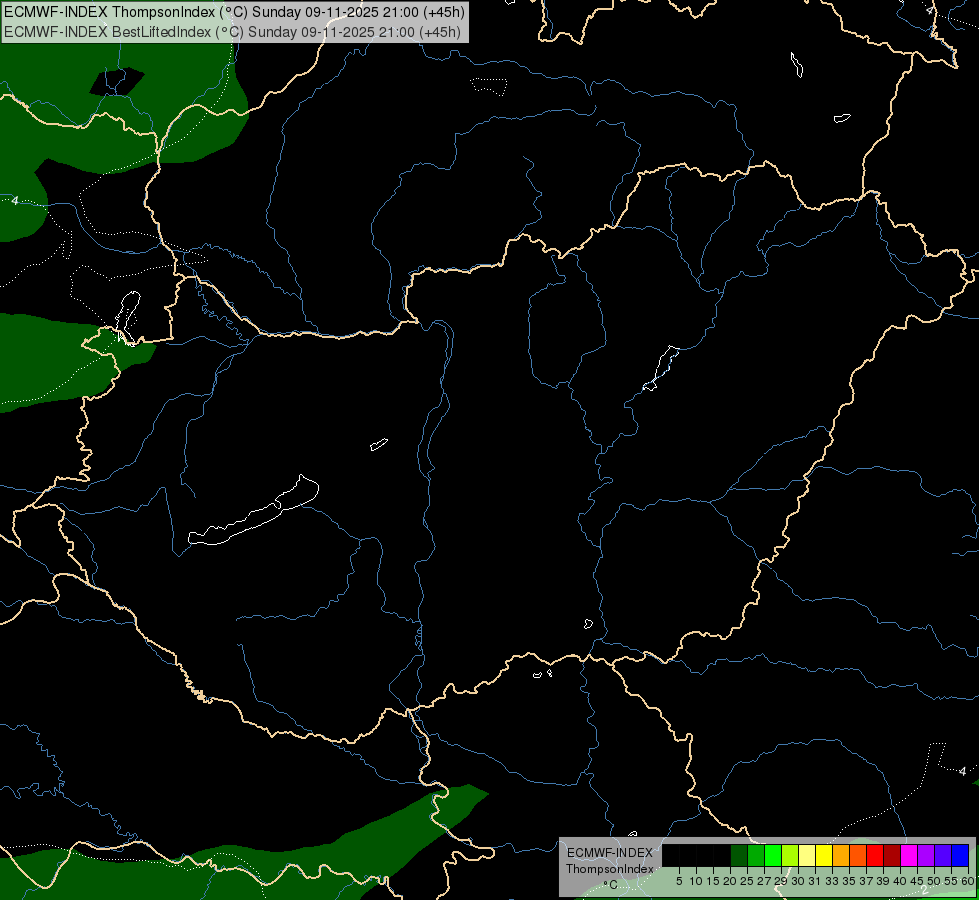Pick the orange 33–35 legend swatch
The width and height of the screenshot is (979, 900).
point(841,855)
